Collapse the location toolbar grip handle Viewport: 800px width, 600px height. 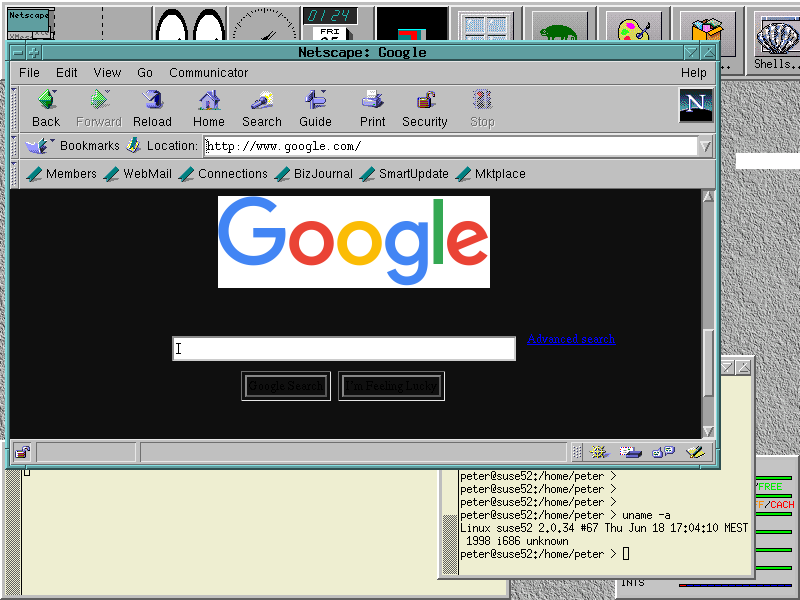pos(14,146)
